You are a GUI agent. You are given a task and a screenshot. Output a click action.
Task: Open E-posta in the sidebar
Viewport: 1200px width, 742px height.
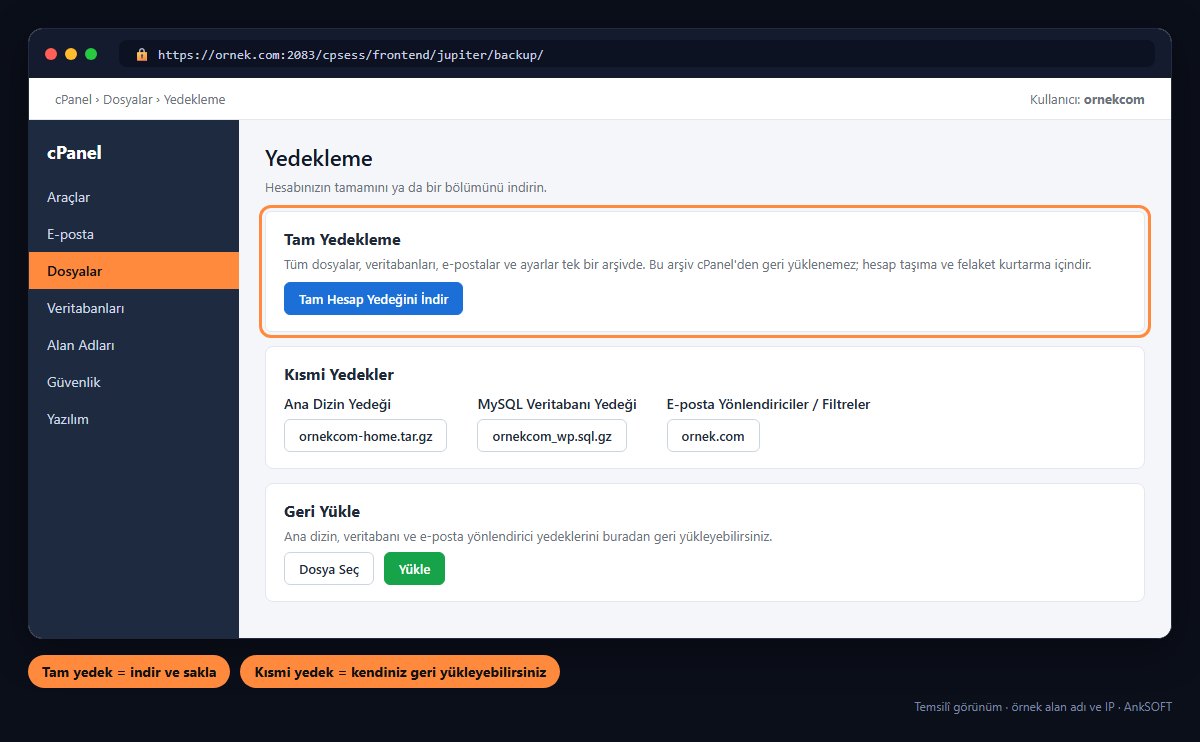click(134, 234)
